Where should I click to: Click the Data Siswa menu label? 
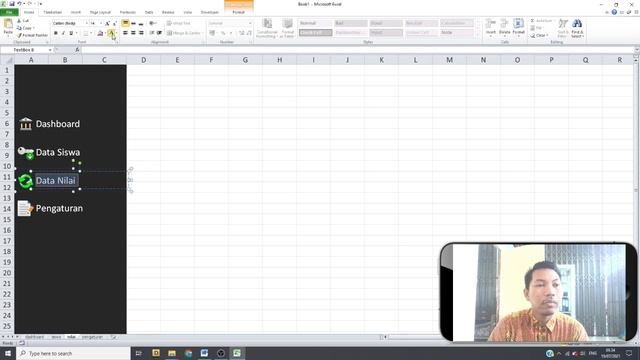pyautogui.click(x=58, y=152)
